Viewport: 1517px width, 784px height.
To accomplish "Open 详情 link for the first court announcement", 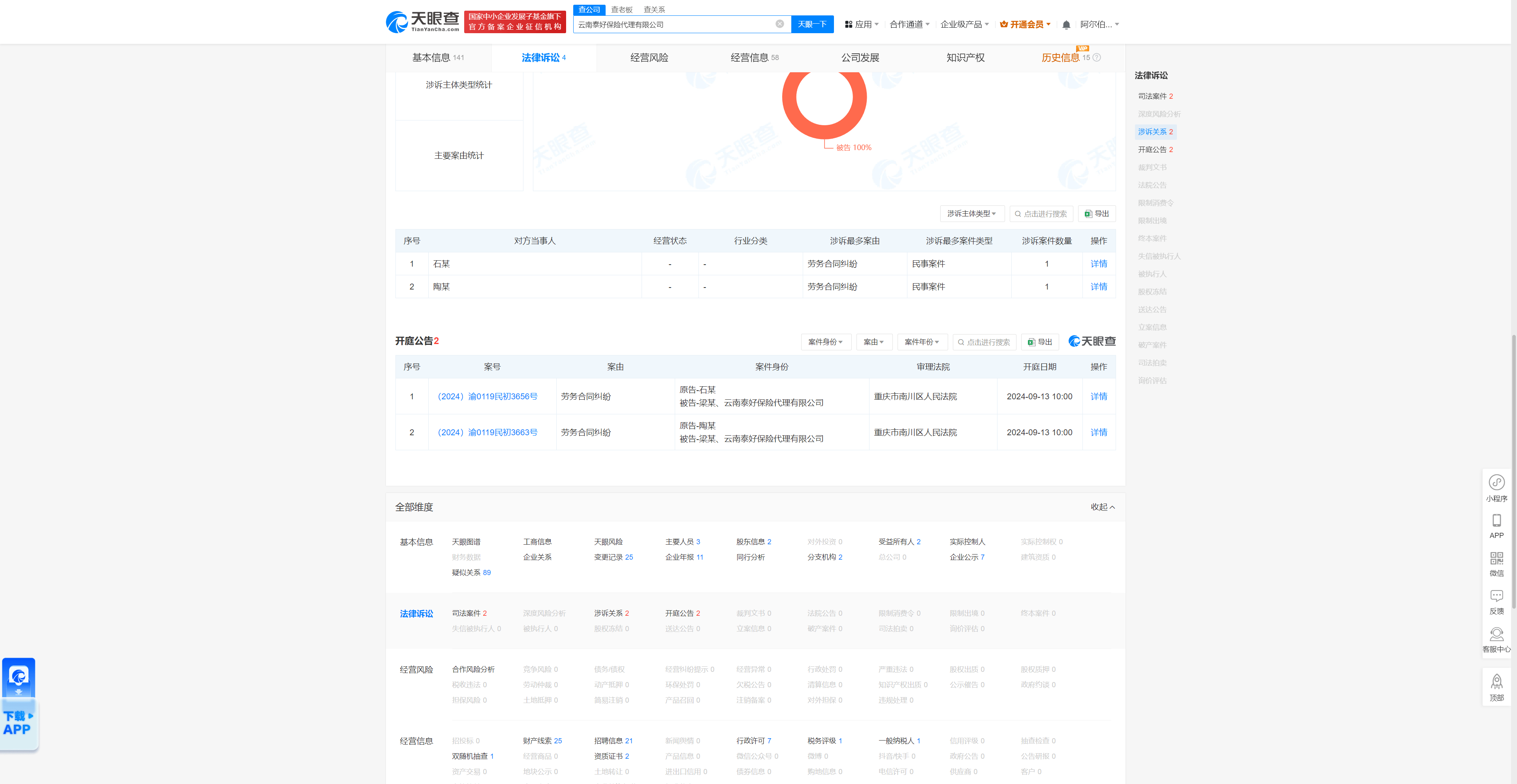I will [1098, 396].
